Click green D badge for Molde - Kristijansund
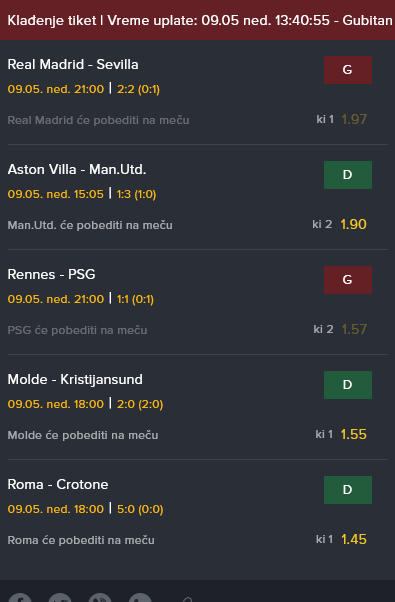 pos(348,385)
